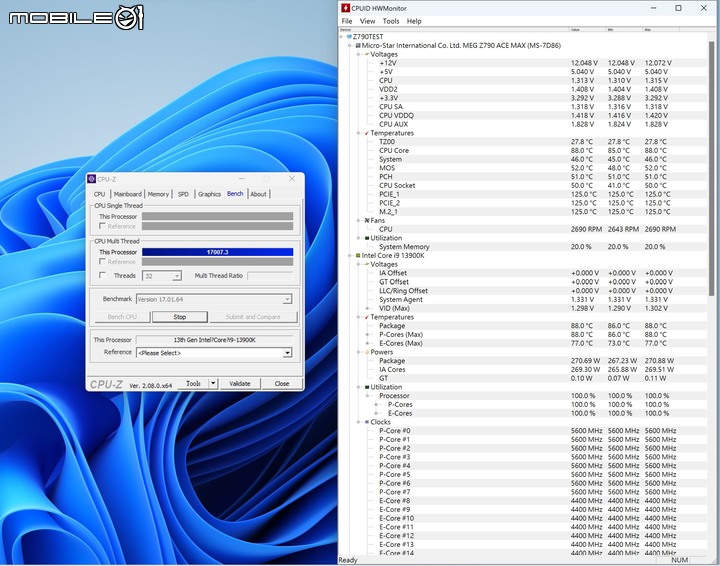Click the multi thread score bar 17007.3
Viewport: 720px width, 566px height.
click(217, 252)
